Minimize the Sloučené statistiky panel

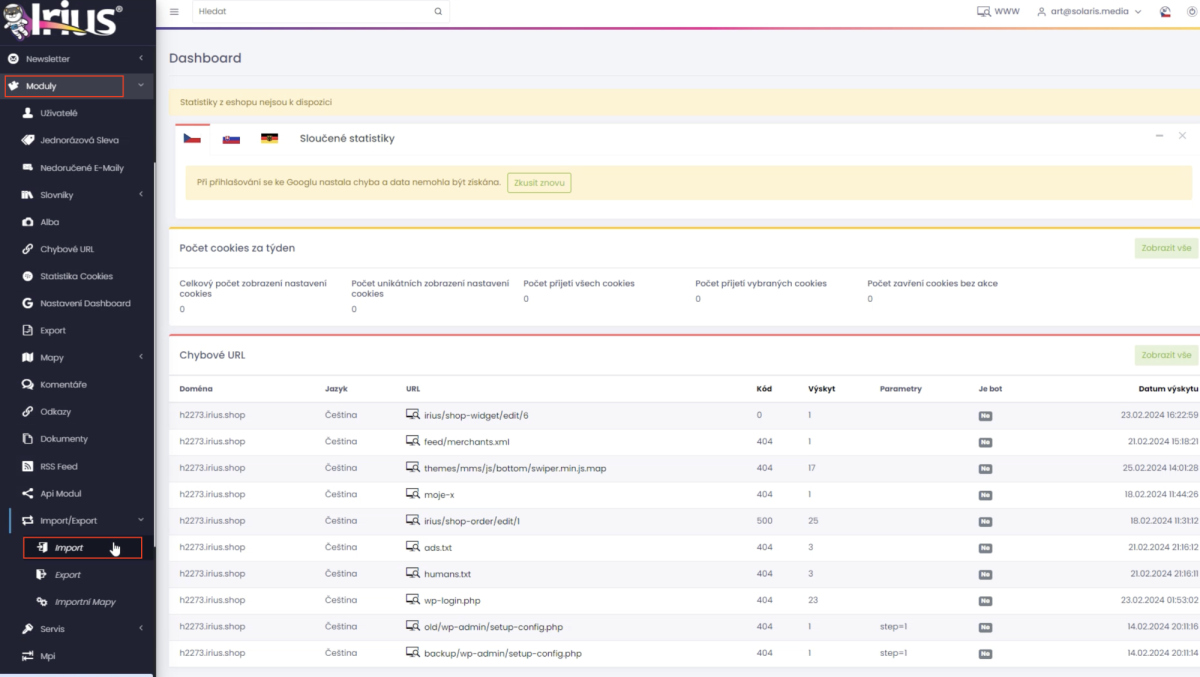click(x=1159, y=135)
